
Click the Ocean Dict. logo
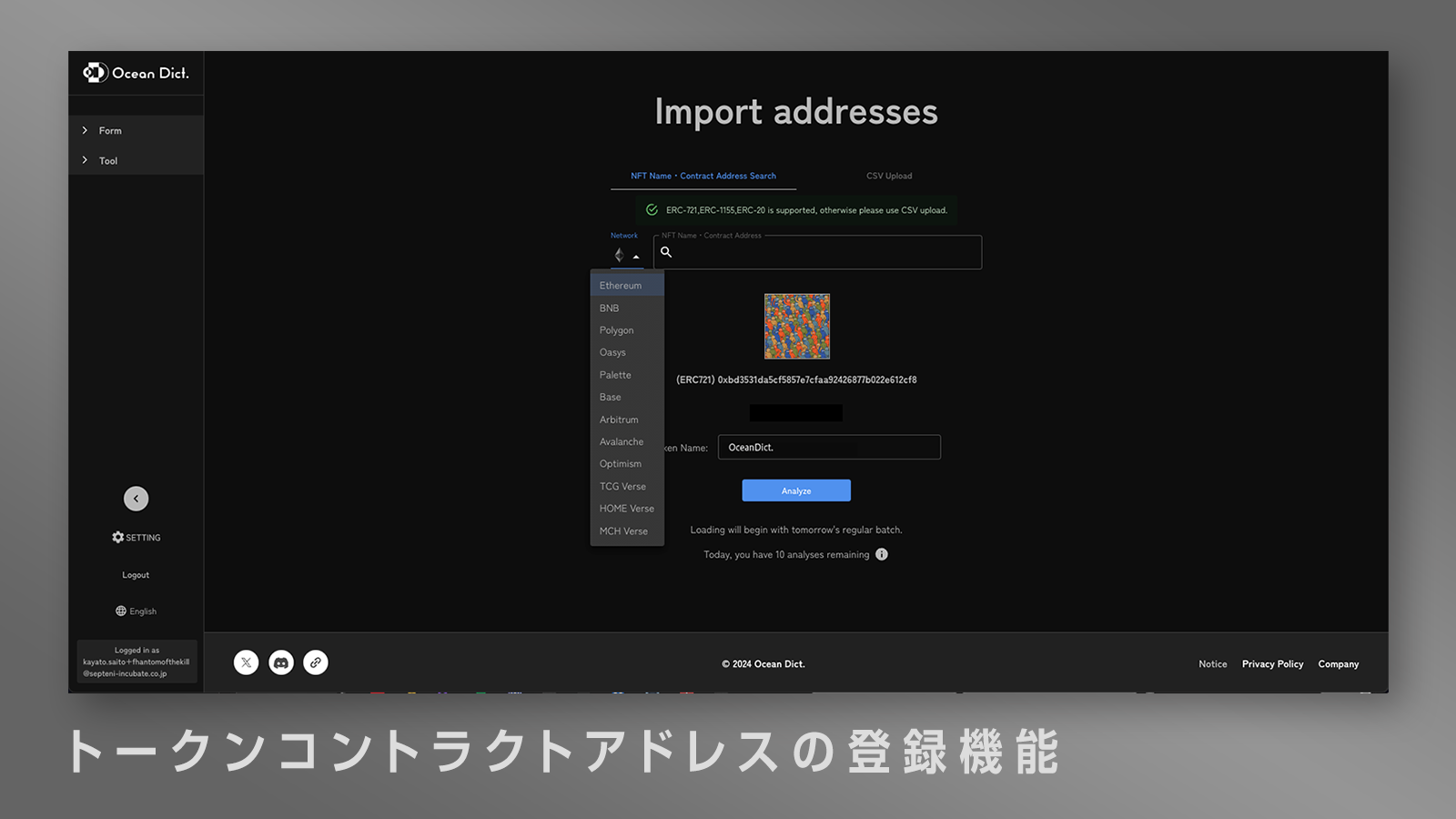pos(136,73)
